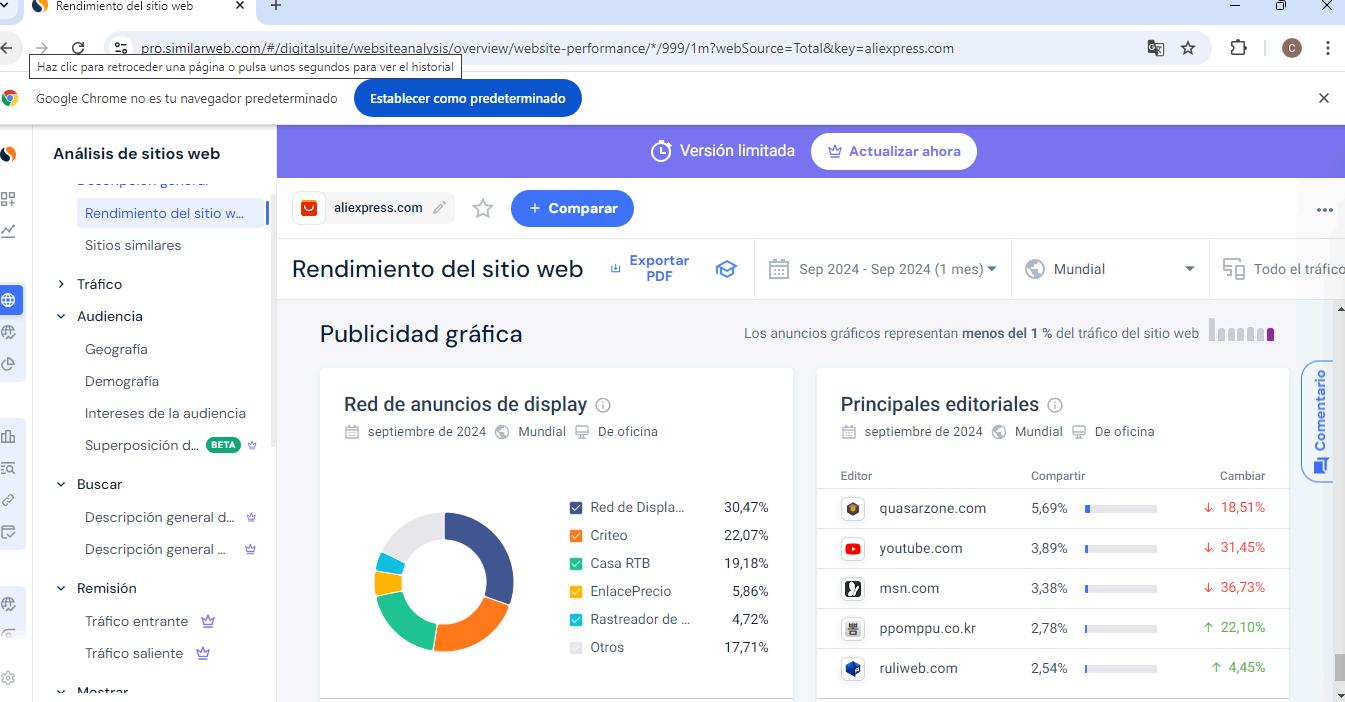Click dark blue Red de Display donut segment

pyautogui.click(x=492, y=556)
